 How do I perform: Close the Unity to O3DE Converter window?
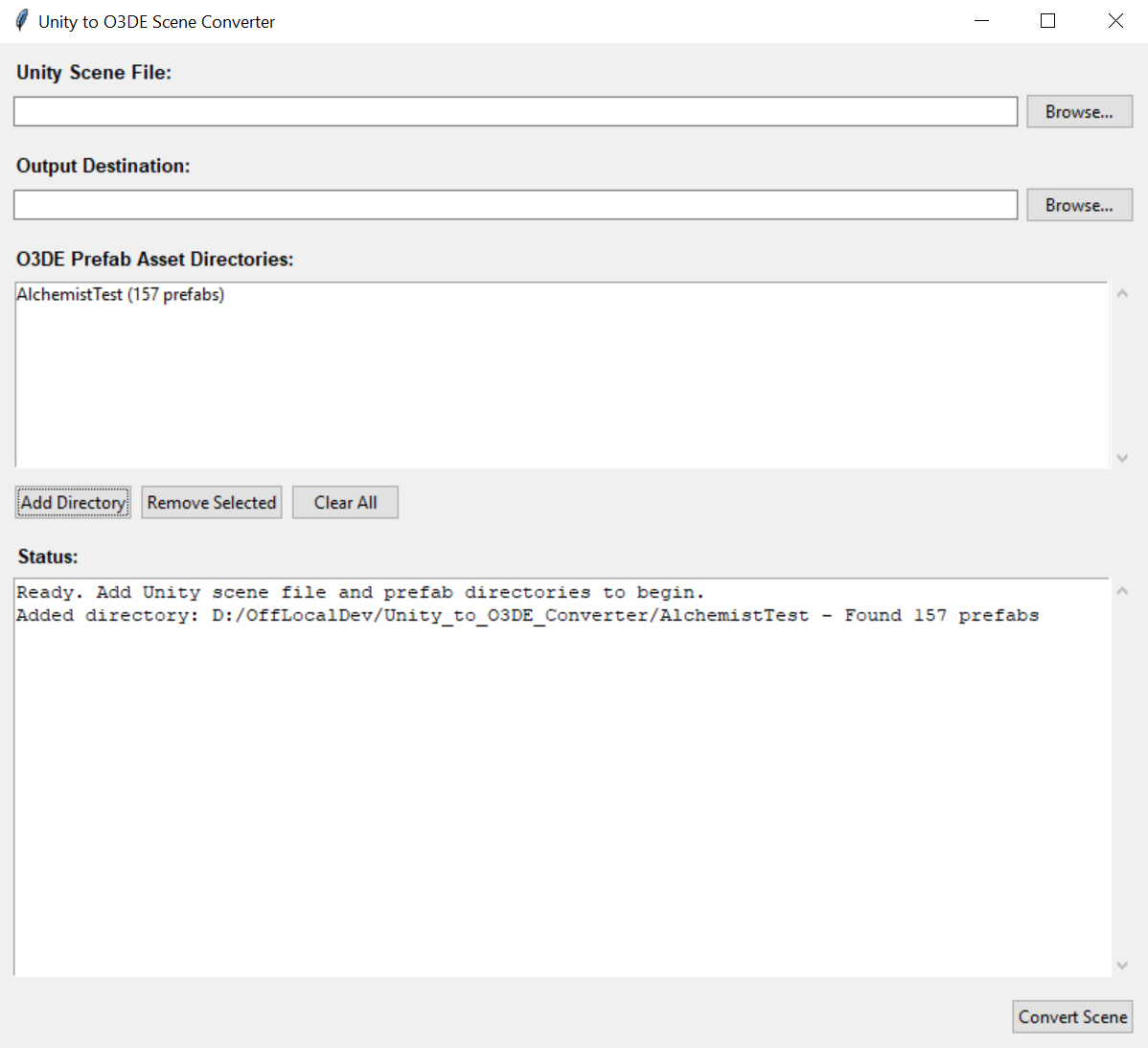click(1115, 21)
